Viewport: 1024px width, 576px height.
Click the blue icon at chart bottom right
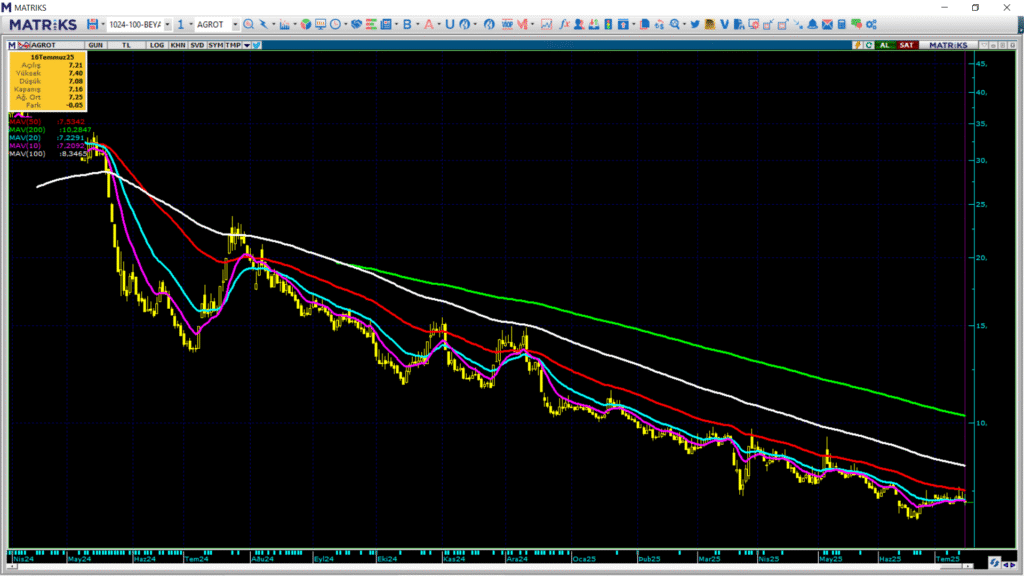994,562
